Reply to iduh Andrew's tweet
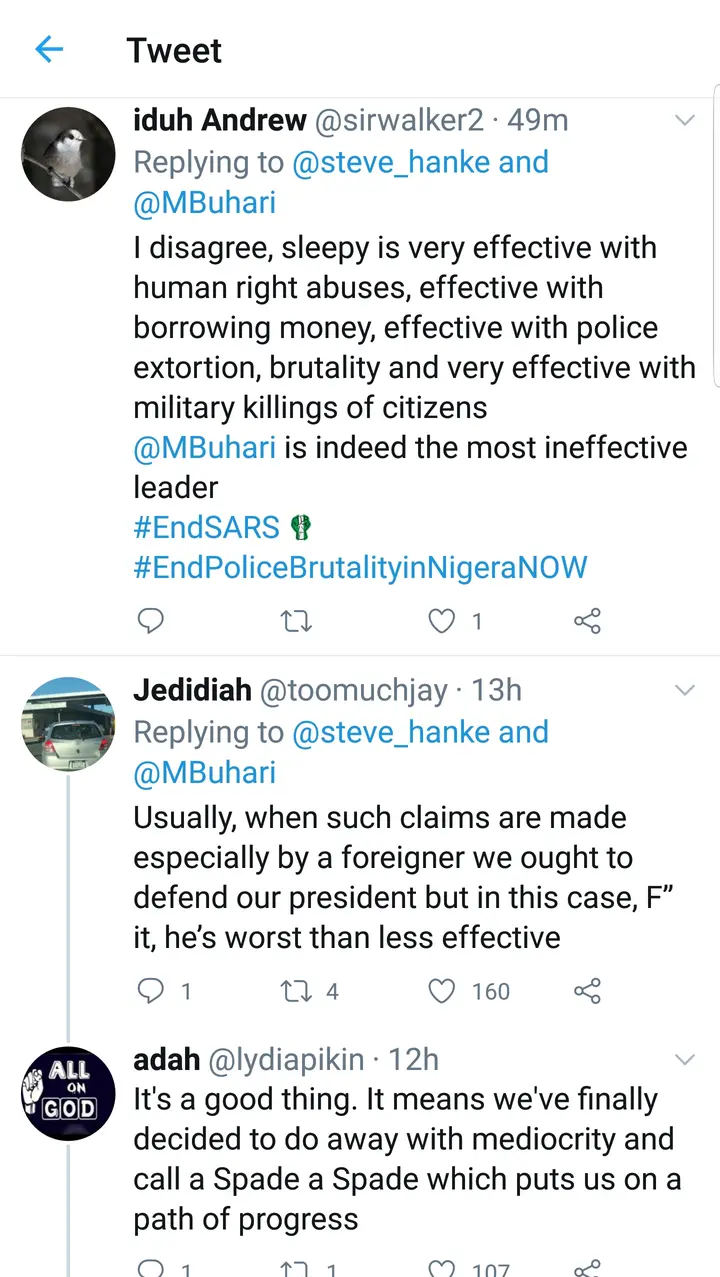The width and height of the screenshot is (720, 1277). click(150, 621)
